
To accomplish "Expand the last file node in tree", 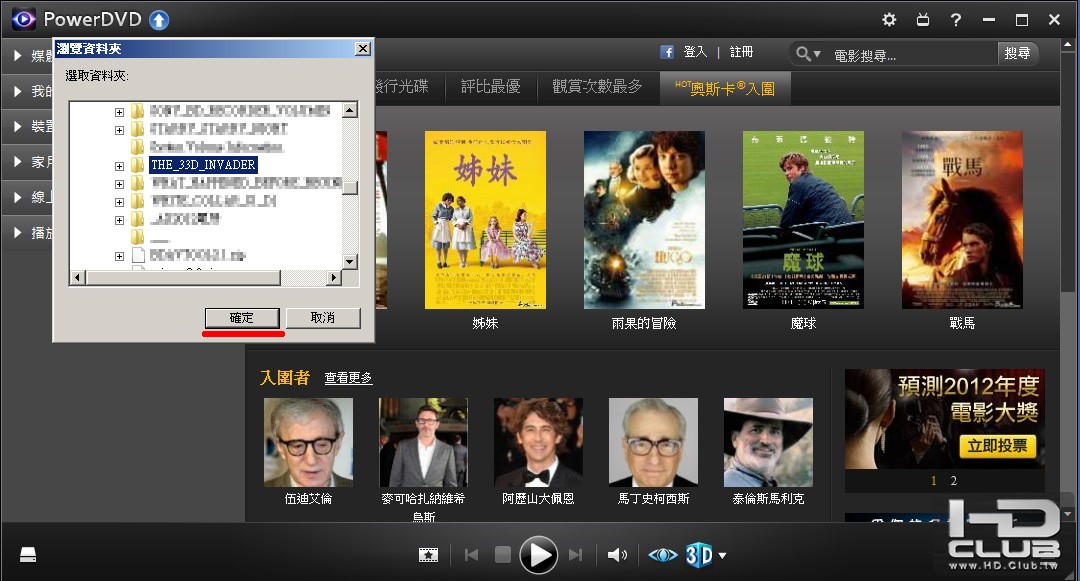I will (x=119, y=256).
